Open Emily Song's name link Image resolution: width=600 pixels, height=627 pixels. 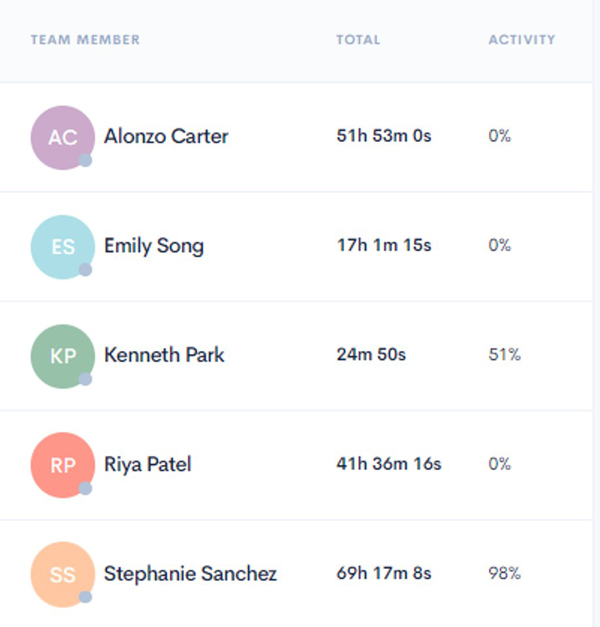click(154, 245)
